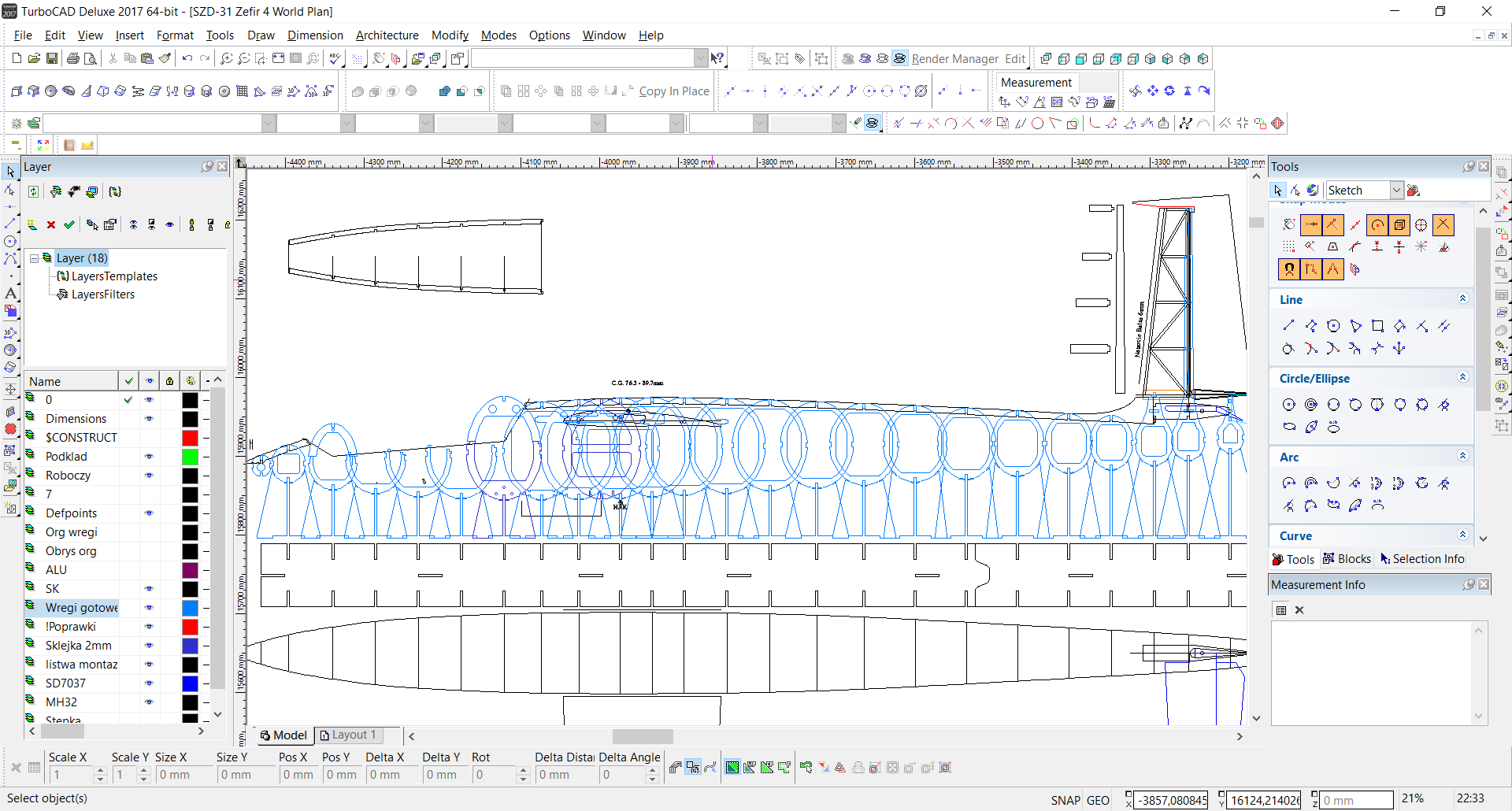Select the Concentric circle tool

click(x=1311, y=404)
